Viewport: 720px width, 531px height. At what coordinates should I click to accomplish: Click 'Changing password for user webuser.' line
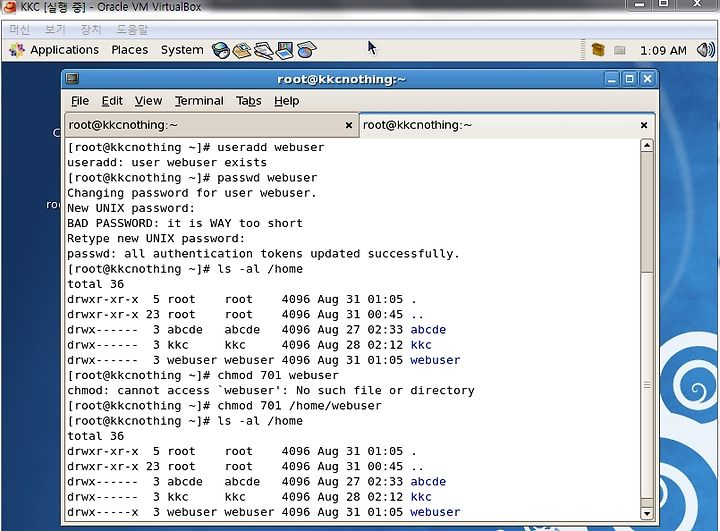click(192, 193)
